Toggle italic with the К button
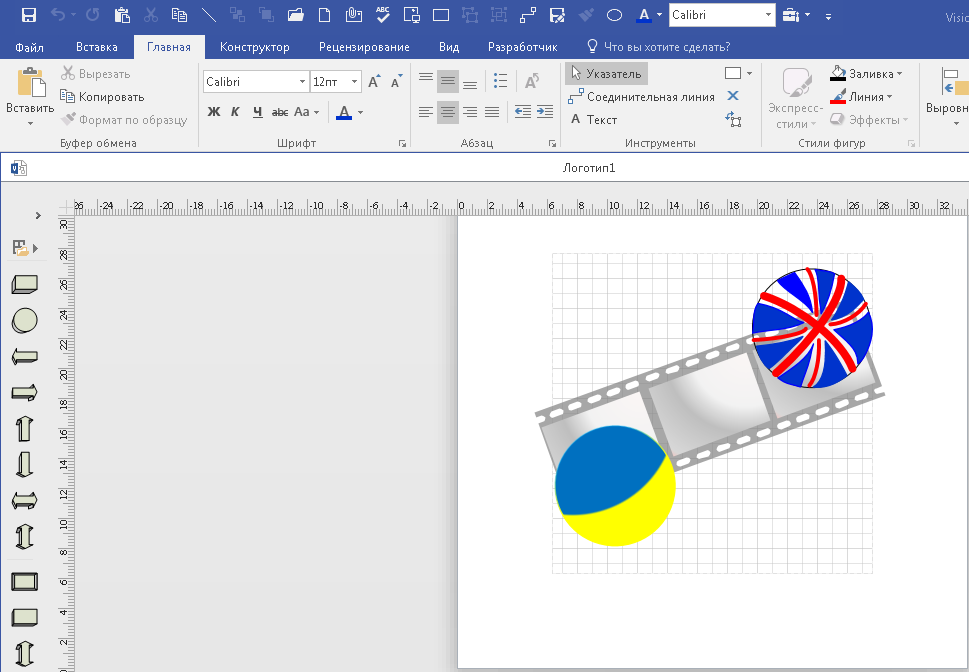 pos(235,112)
